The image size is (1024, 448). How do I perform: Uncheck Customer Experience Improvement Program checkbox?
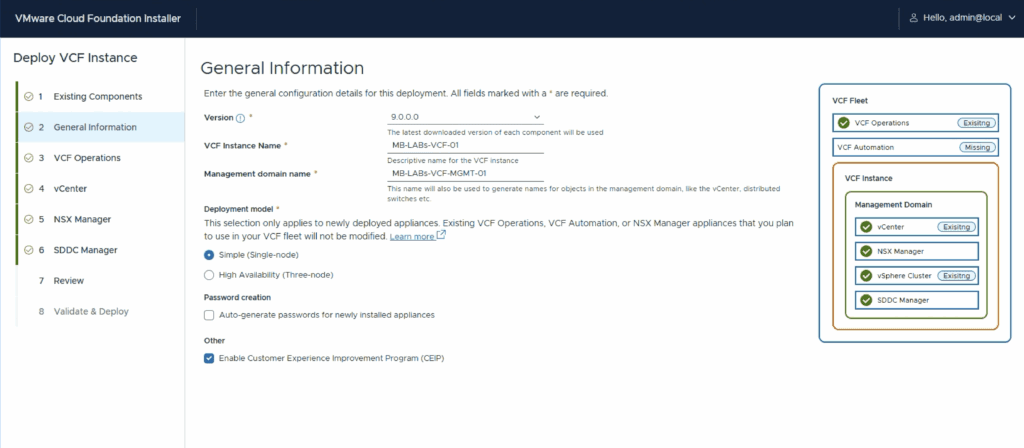[209, 357]
